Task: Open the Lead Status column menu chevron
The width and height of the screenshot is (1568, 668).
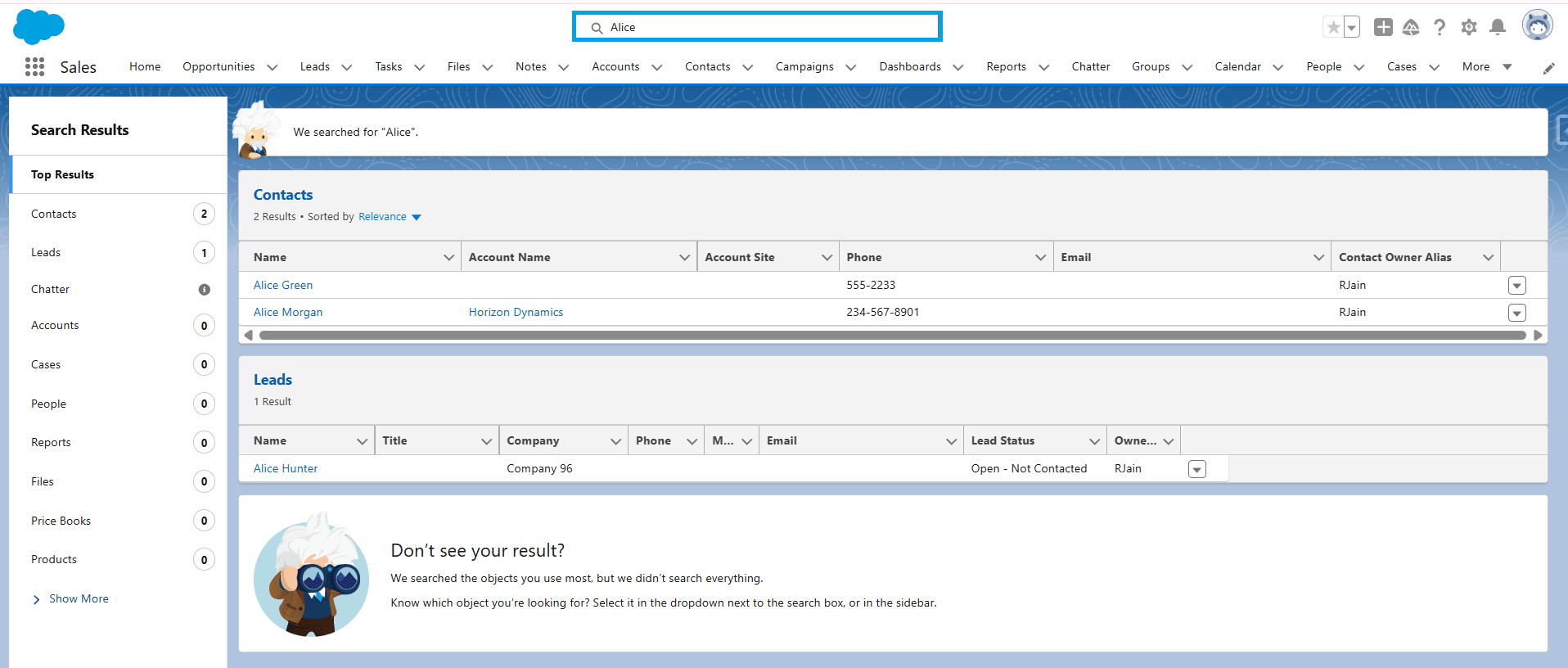Action: pos(1094,441)
